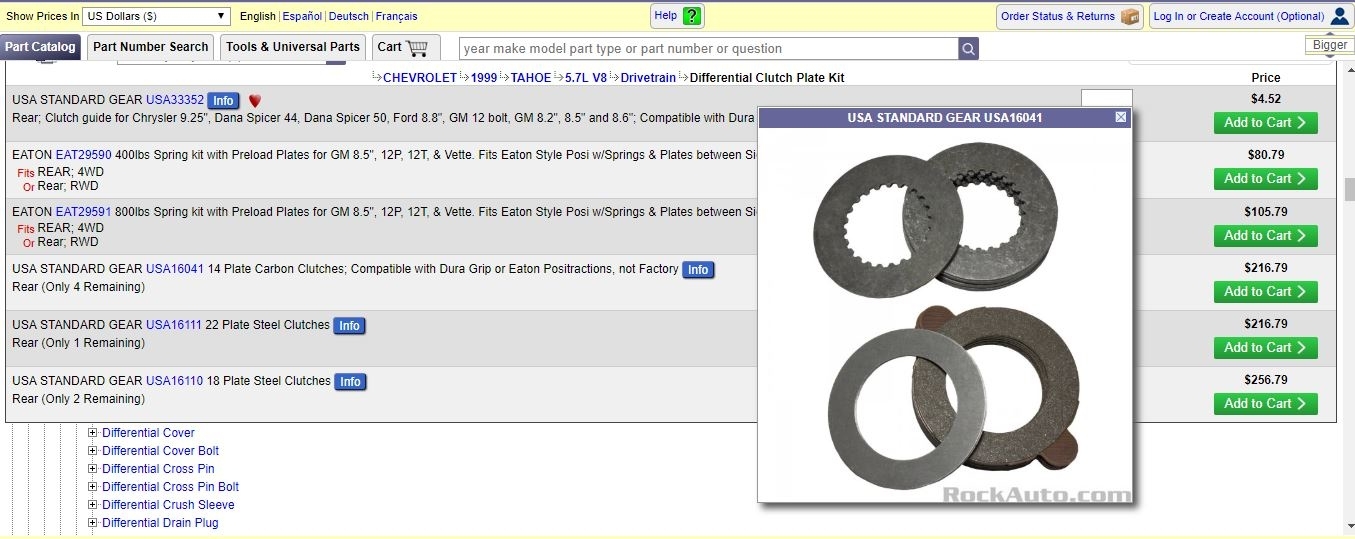Click the search text field
This screenshot has height=539, width=1355.
click(x=708, y=48)
